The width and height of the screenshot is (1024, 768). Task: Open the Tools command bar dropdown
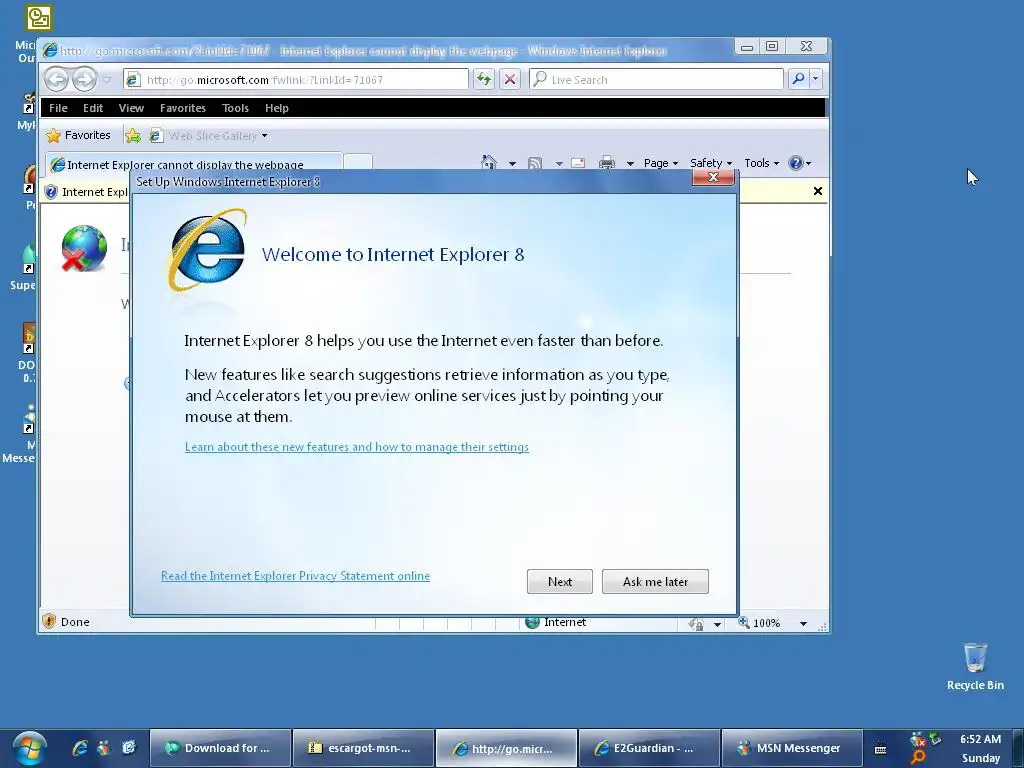pyautogui.click(x=761, y=163)
